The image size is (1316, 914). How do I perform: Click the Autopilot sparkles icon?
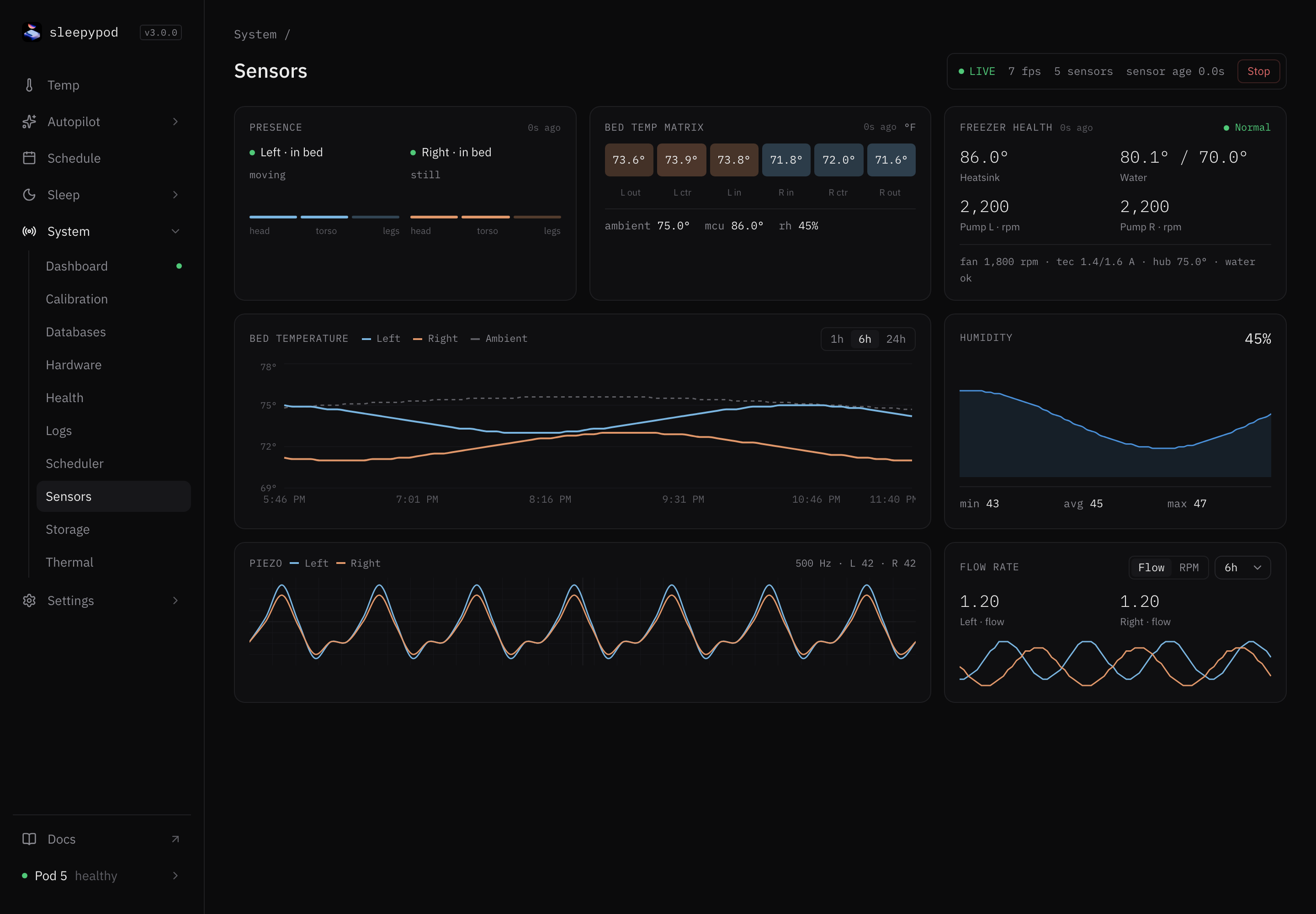[29, 122]
